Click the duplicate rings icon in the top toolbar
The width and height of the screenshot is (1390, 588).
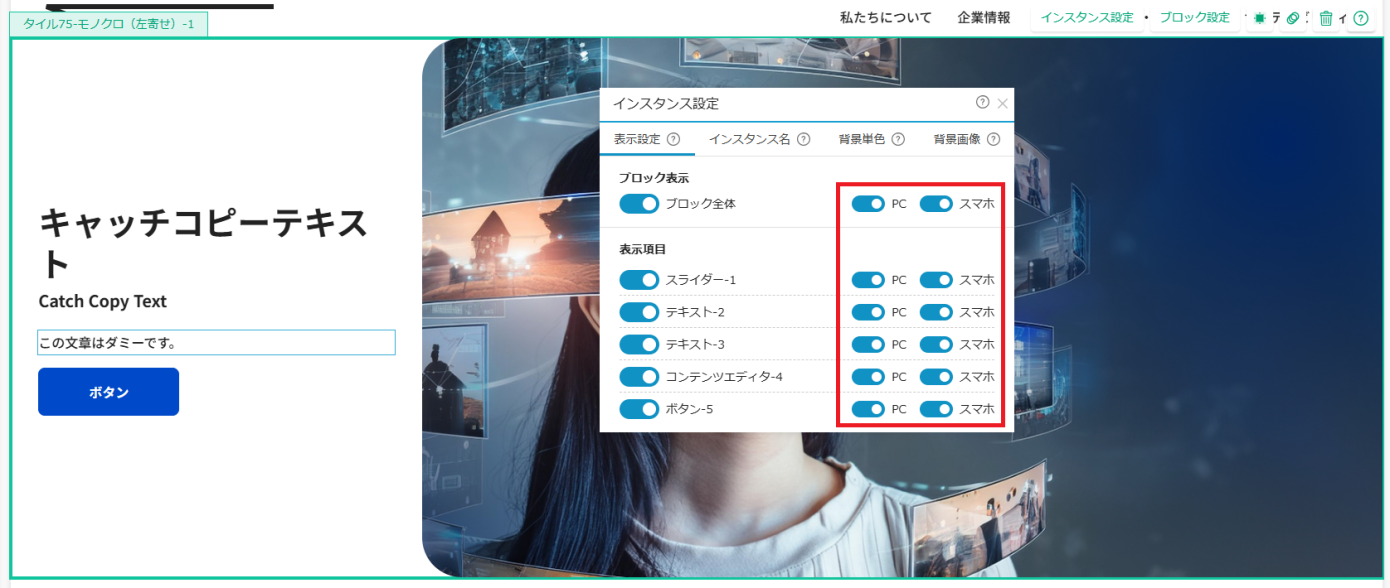(x=1292, y=18)
